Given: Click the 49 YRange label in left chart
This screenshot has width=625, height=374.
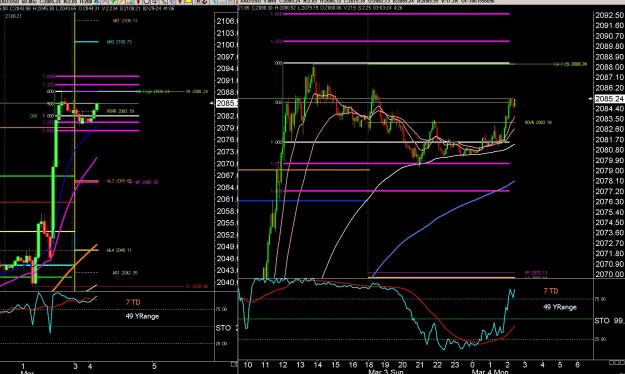Looking at the screenshot, I should click(x=142, y=316).
